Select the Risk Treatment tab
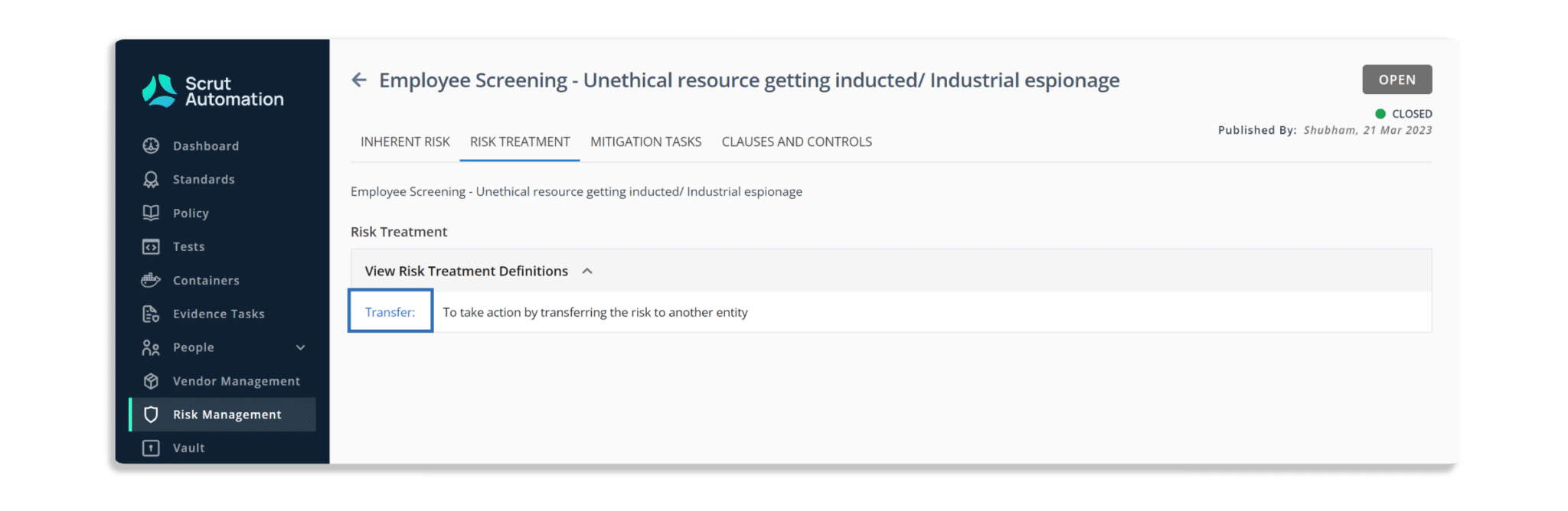Image resolution: width=1568 pixels, height=511 pixels. tap(520, 142)
